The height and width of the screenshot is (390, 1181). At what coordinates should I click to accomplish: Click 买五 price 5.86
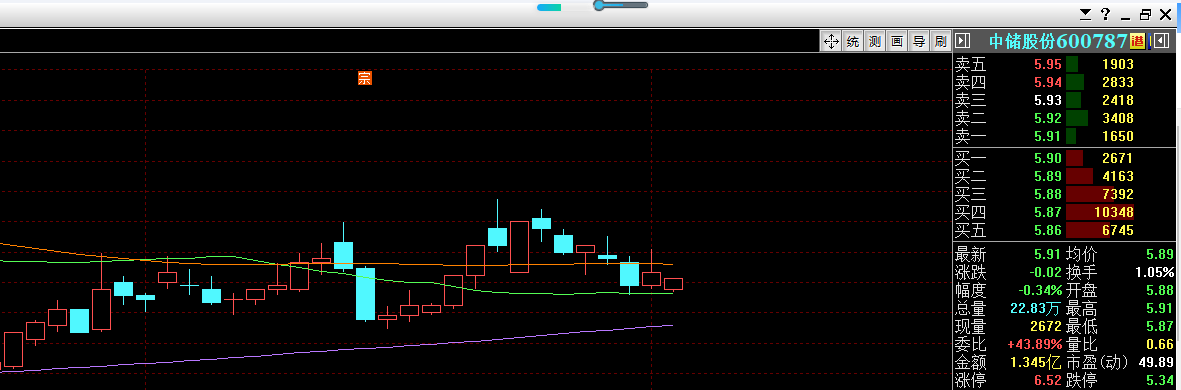1048,230
